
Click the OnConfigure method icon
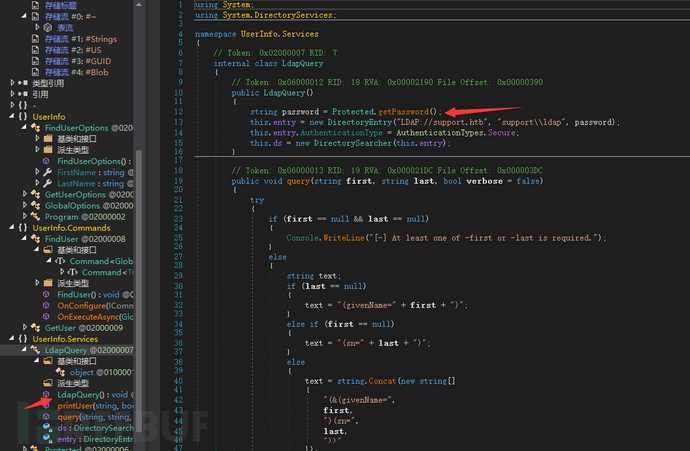click(x=48, y=305)
